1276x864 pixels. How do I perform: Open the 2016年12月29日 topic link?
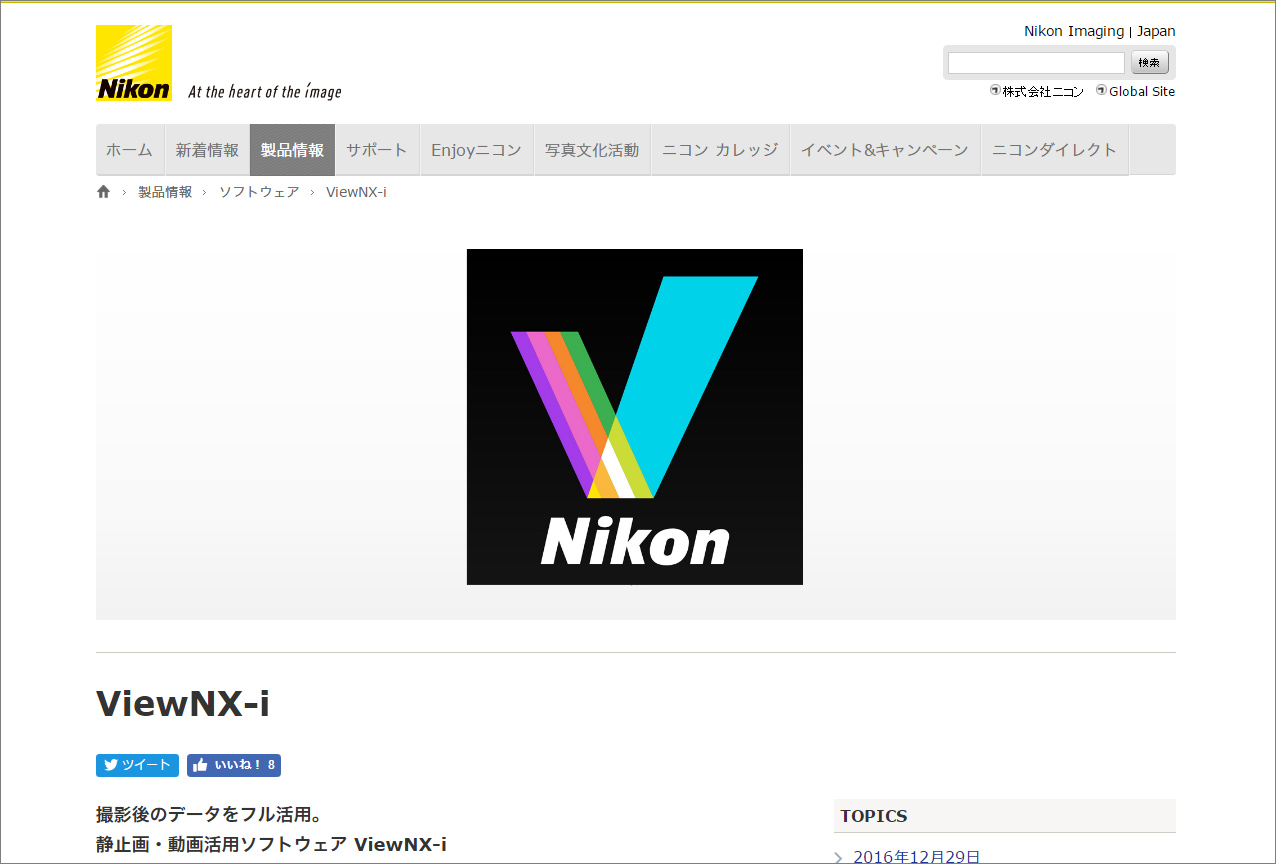click(x=917, y=856)
